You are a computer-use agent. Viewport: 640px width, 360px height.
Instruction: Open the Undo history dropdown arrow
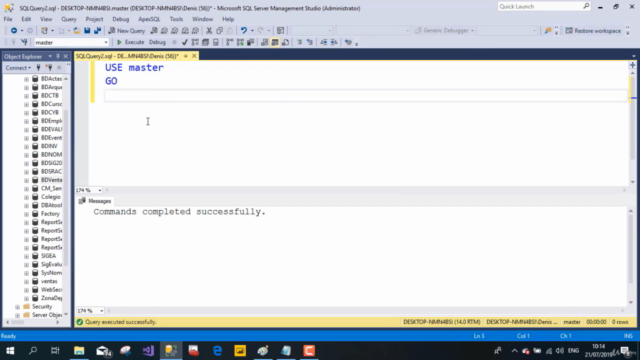[x=252, y=31]
